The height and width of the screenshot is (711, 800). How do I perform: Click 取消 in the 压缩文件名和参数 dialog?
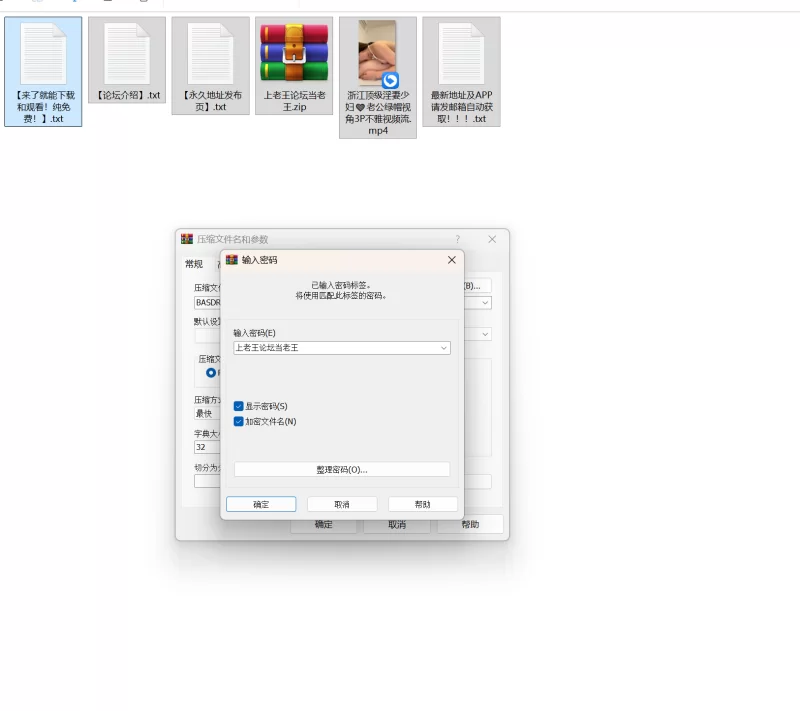[397, 524]
